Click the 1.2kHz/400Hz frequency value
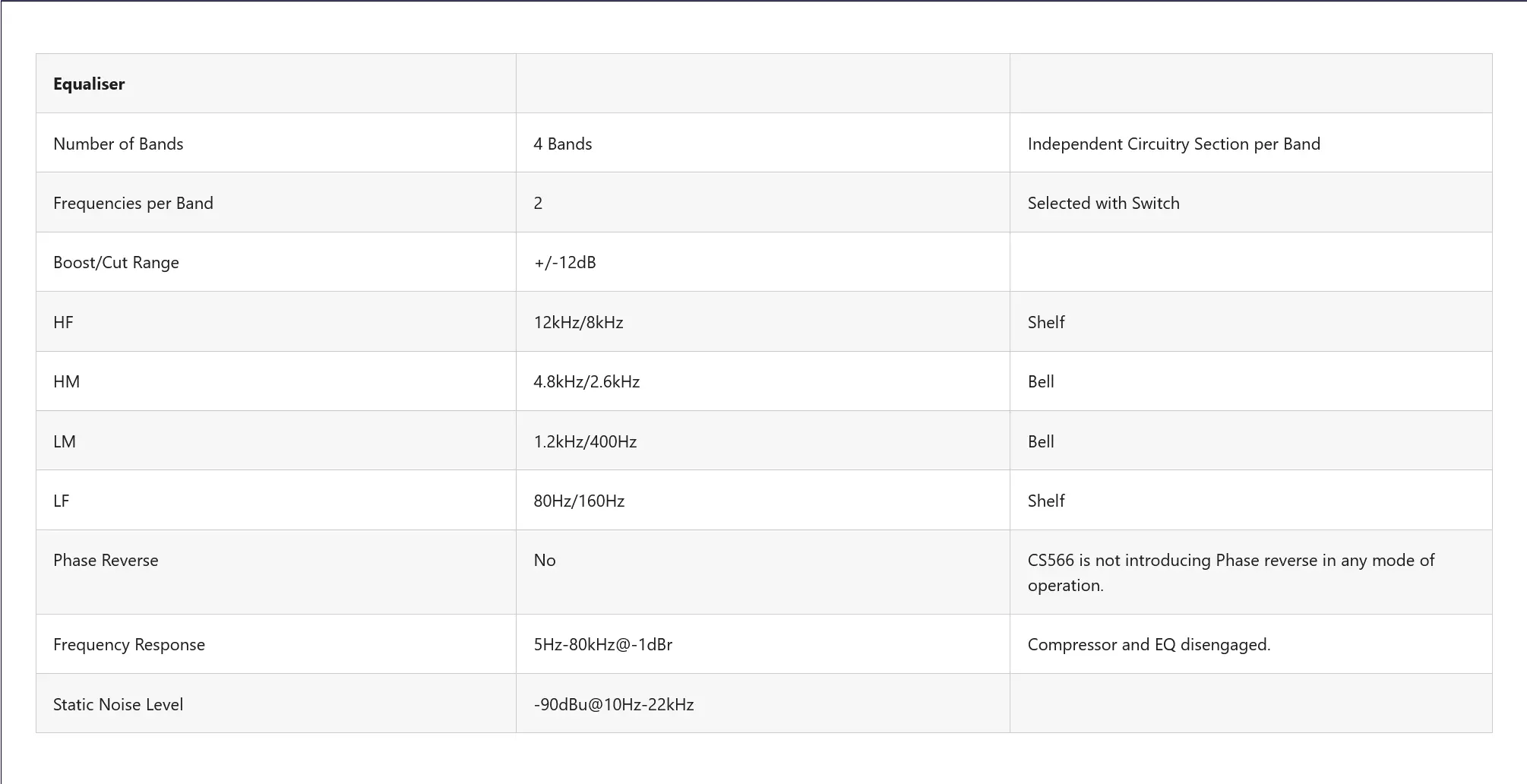Viewport: 1527px width, 784px height. [x=585, y=442]
